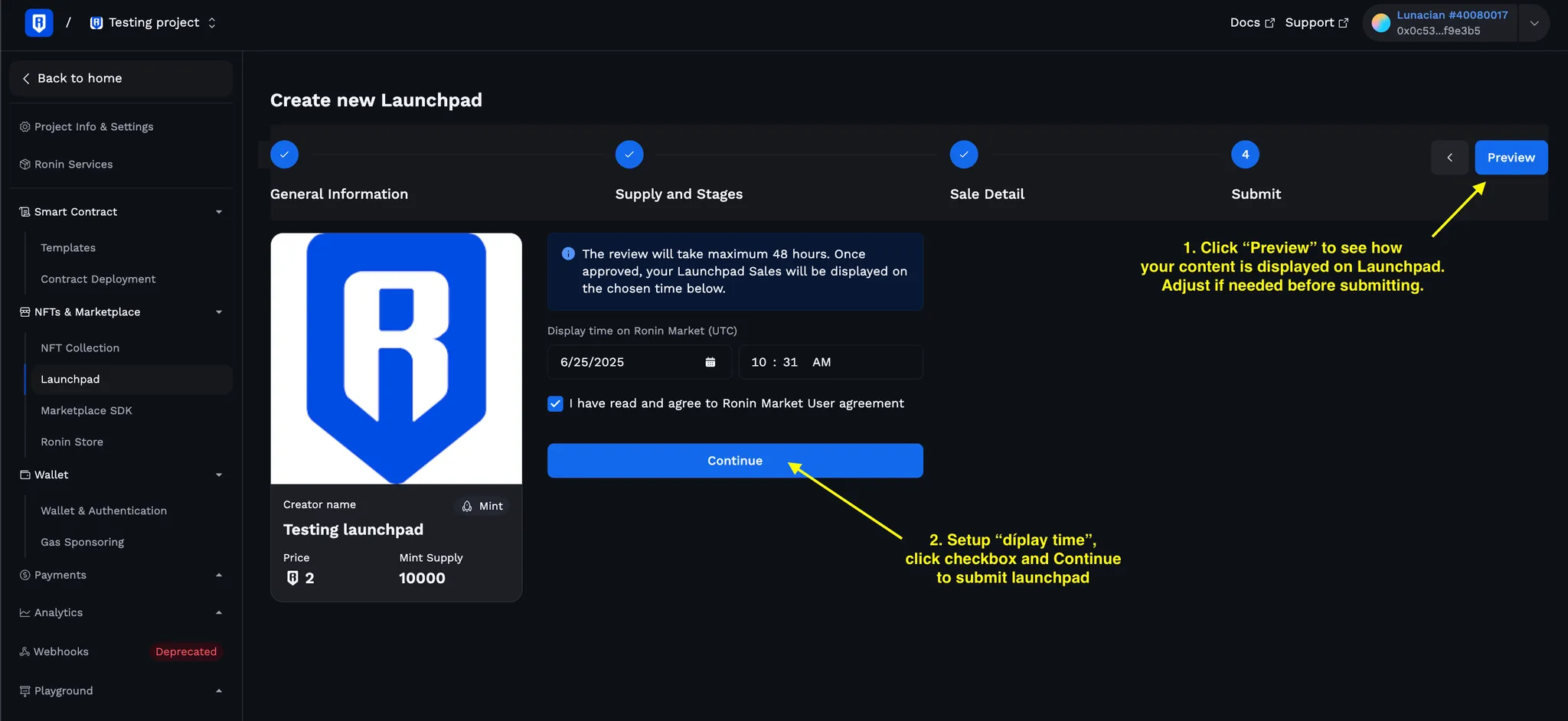Open the Docs external link
This screenshot has width=1568, height=721.
1252,23
